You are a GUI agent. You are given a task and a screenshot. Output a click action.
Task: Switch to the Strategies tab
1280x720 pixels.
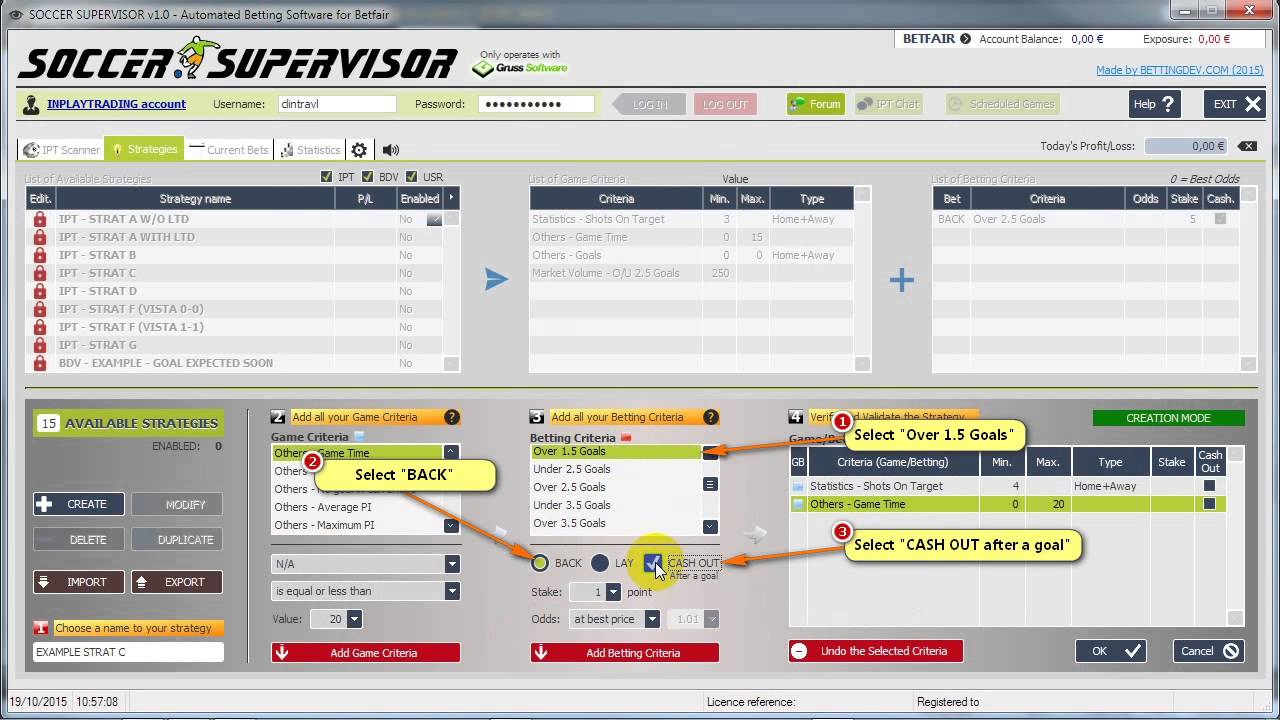point(144,149)
